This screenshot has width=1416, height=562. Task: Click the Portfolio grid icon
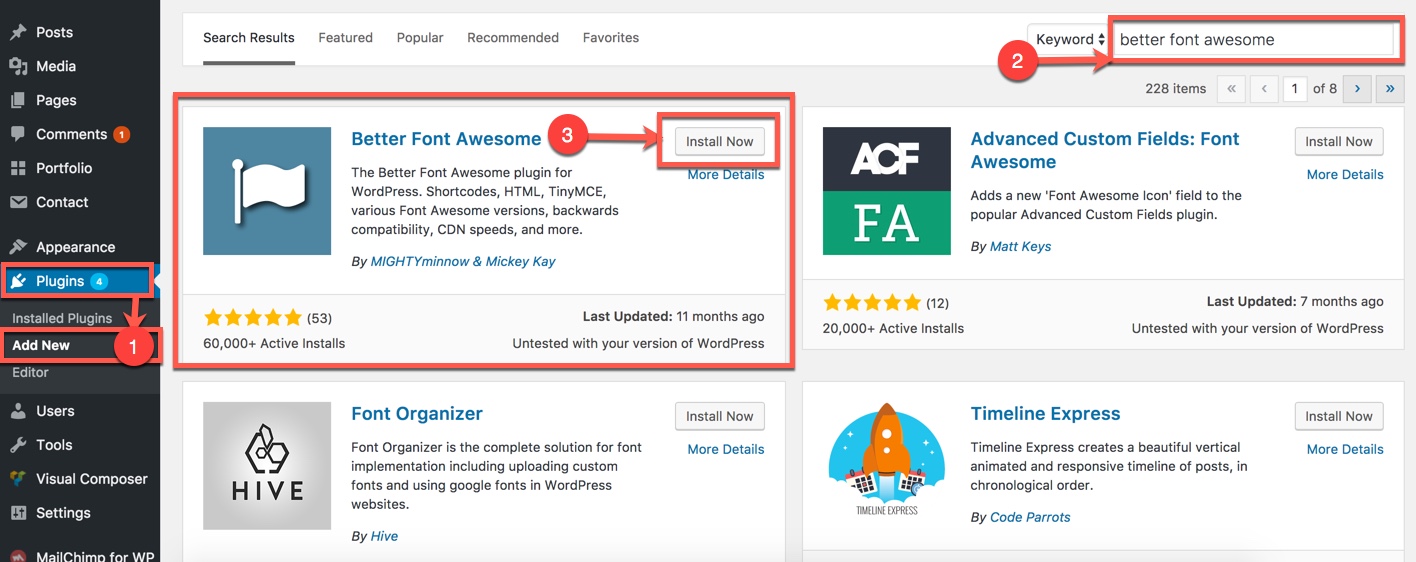coord(18,168)
